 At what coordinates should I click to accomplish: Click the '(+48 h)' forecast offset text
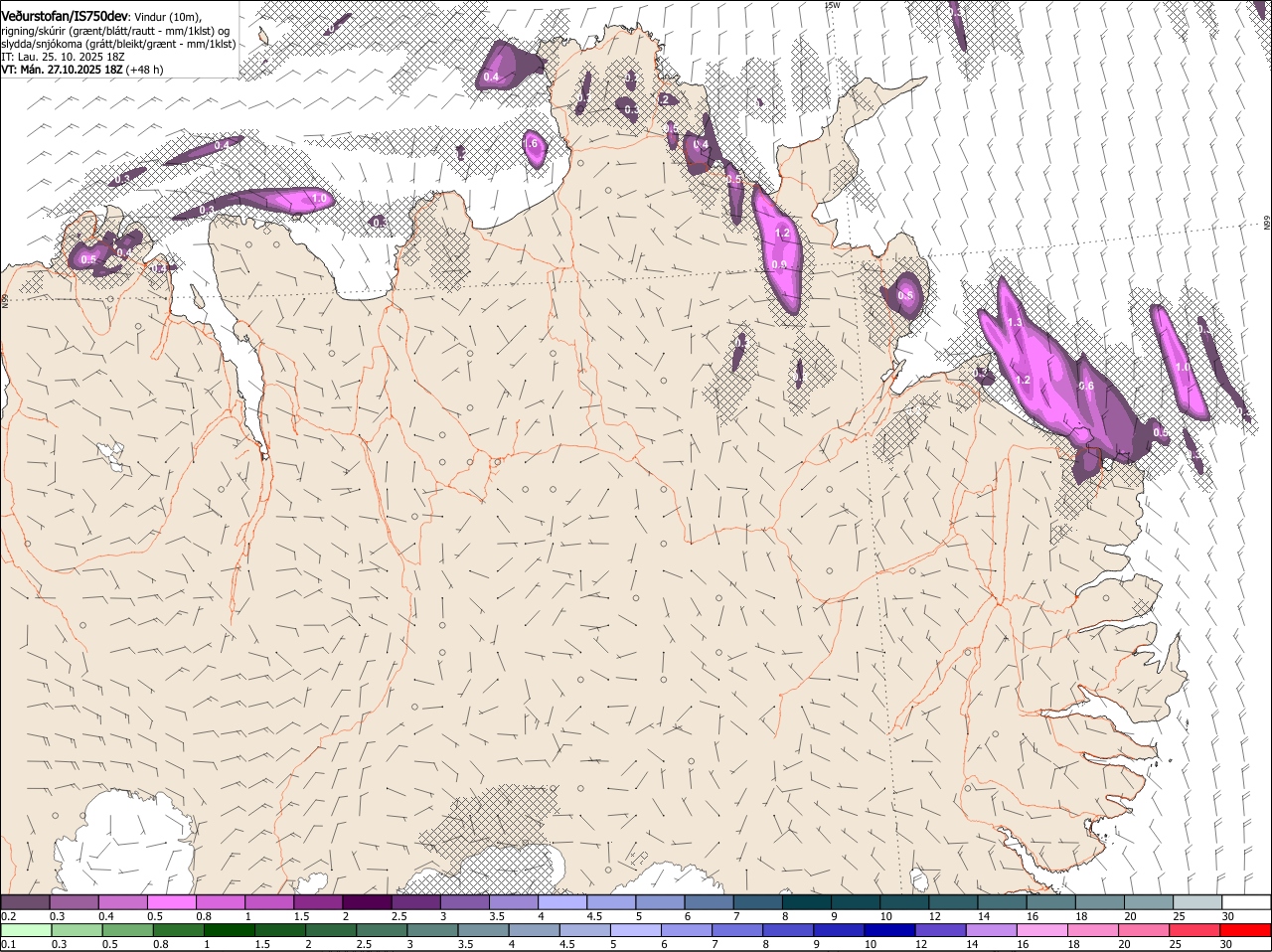[145, 70]
